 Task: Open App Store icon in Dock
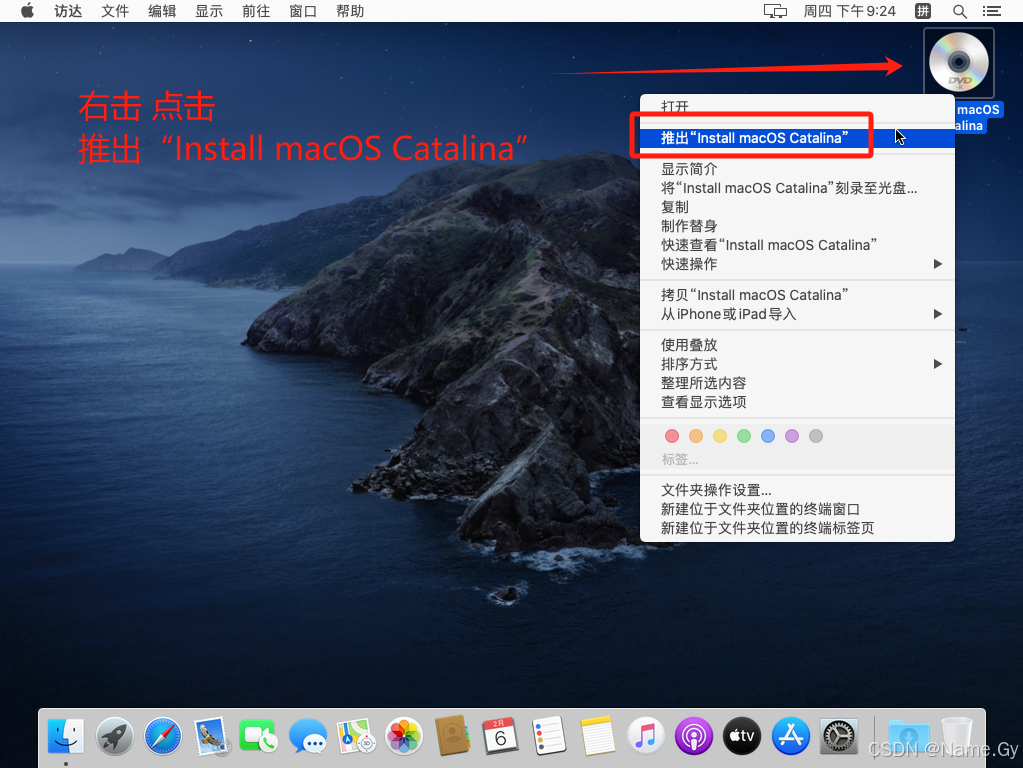tap(790, 737)
